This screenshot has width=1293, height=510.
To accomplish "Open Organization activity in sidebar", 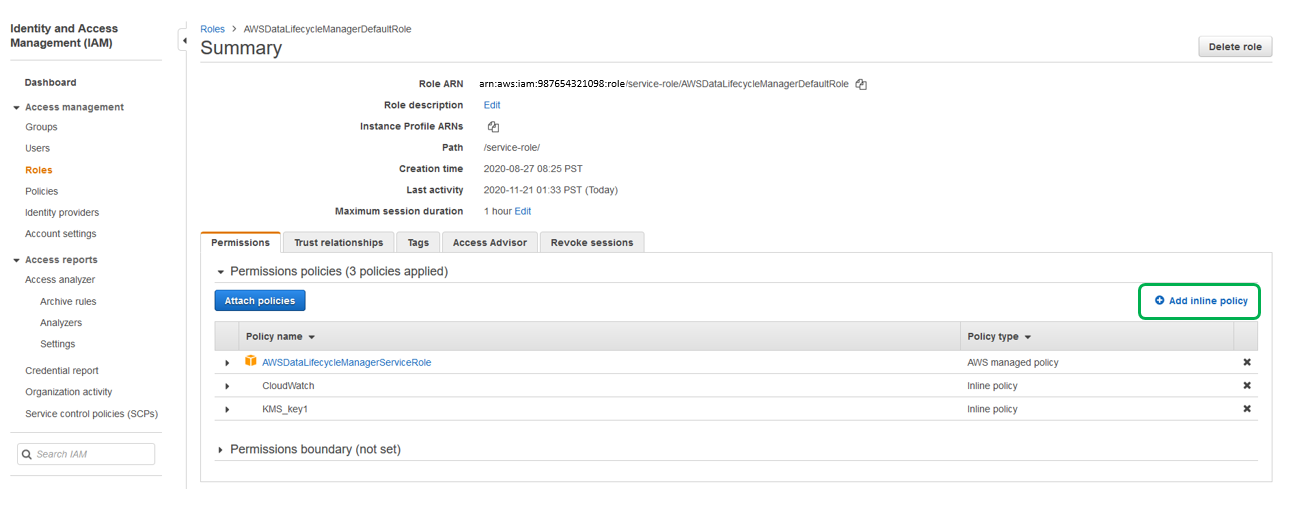I will [69, 392].
